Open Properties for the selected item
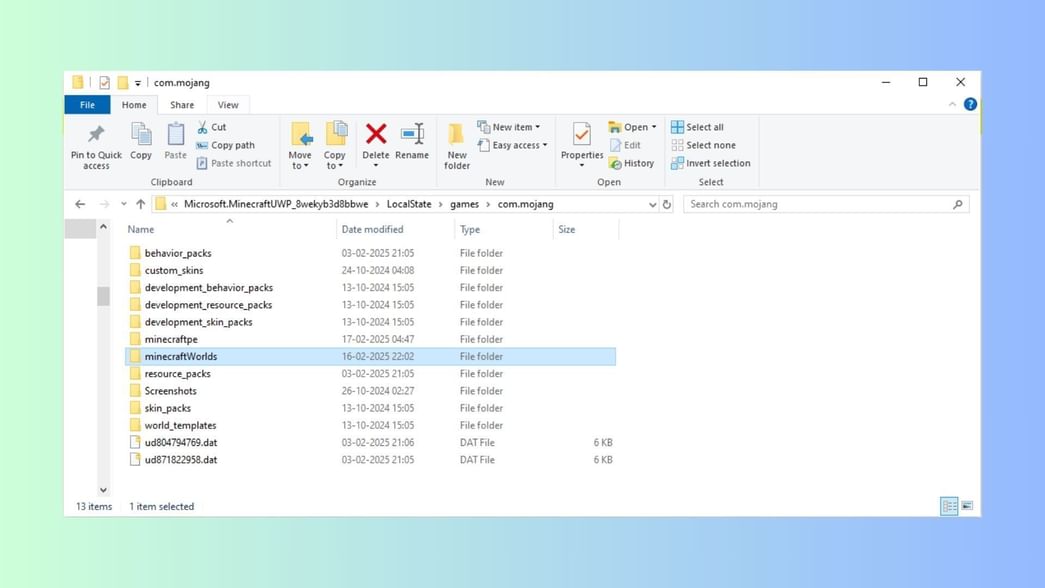1045x588 pixels. (x=580, y=140)
